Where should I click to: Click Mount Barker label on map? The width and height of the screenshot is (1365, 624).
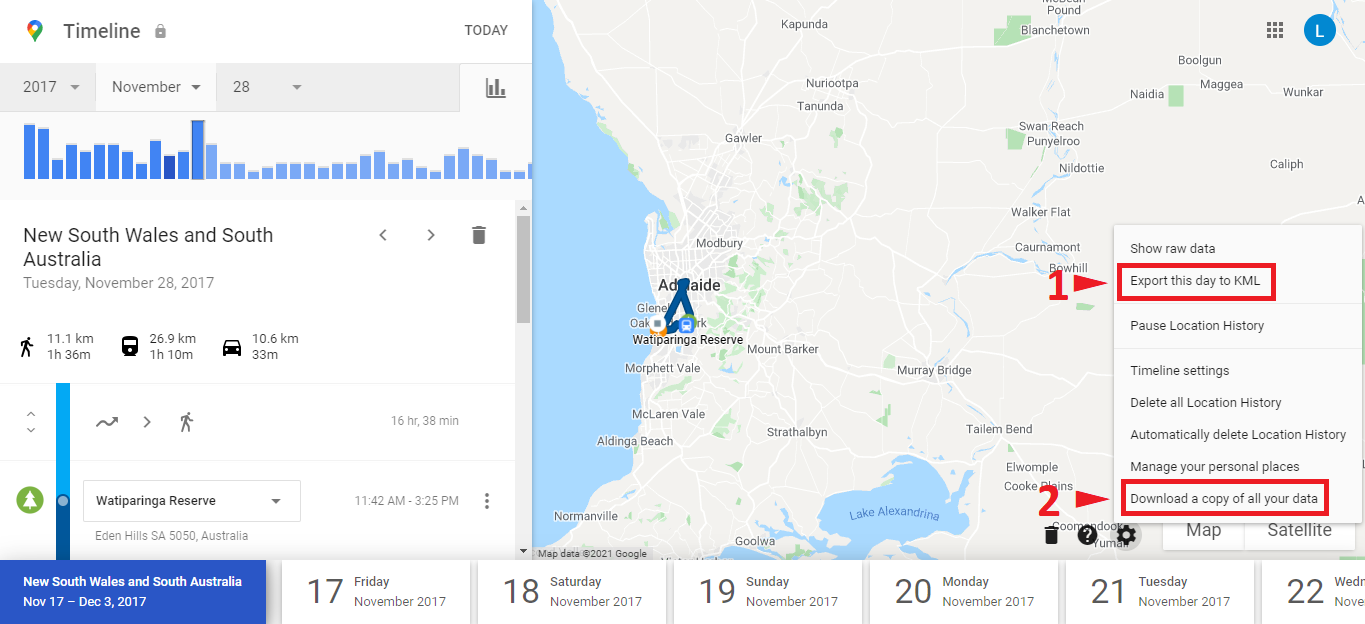(783, 349)
